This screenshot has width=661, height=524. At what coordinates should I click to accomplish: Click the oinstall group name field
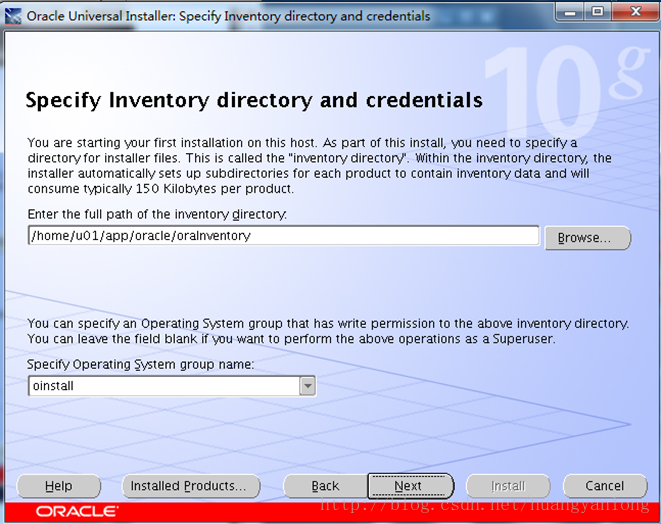164,386
